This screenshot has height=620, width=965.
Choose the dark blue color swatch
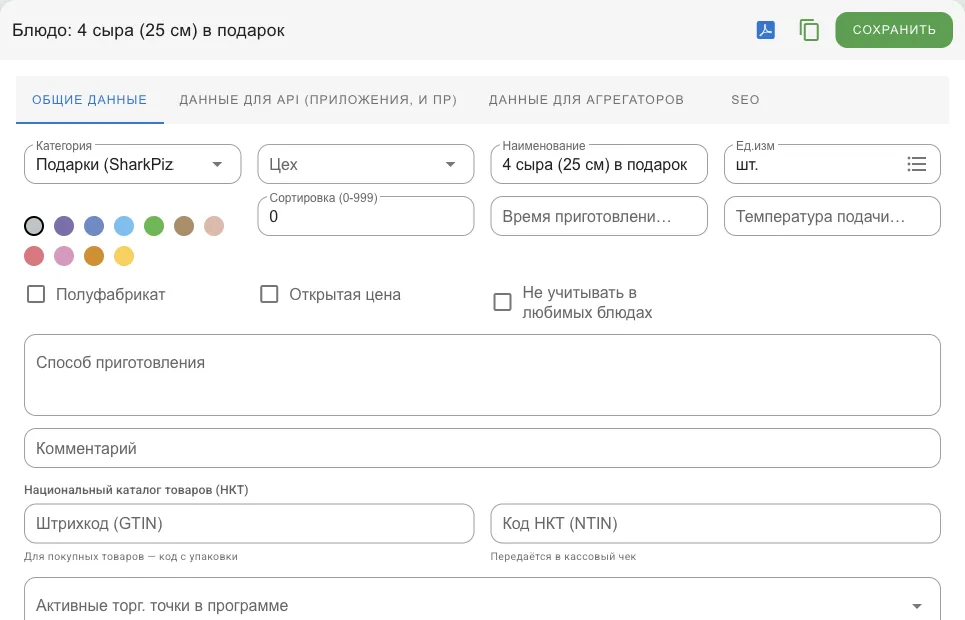94,226
